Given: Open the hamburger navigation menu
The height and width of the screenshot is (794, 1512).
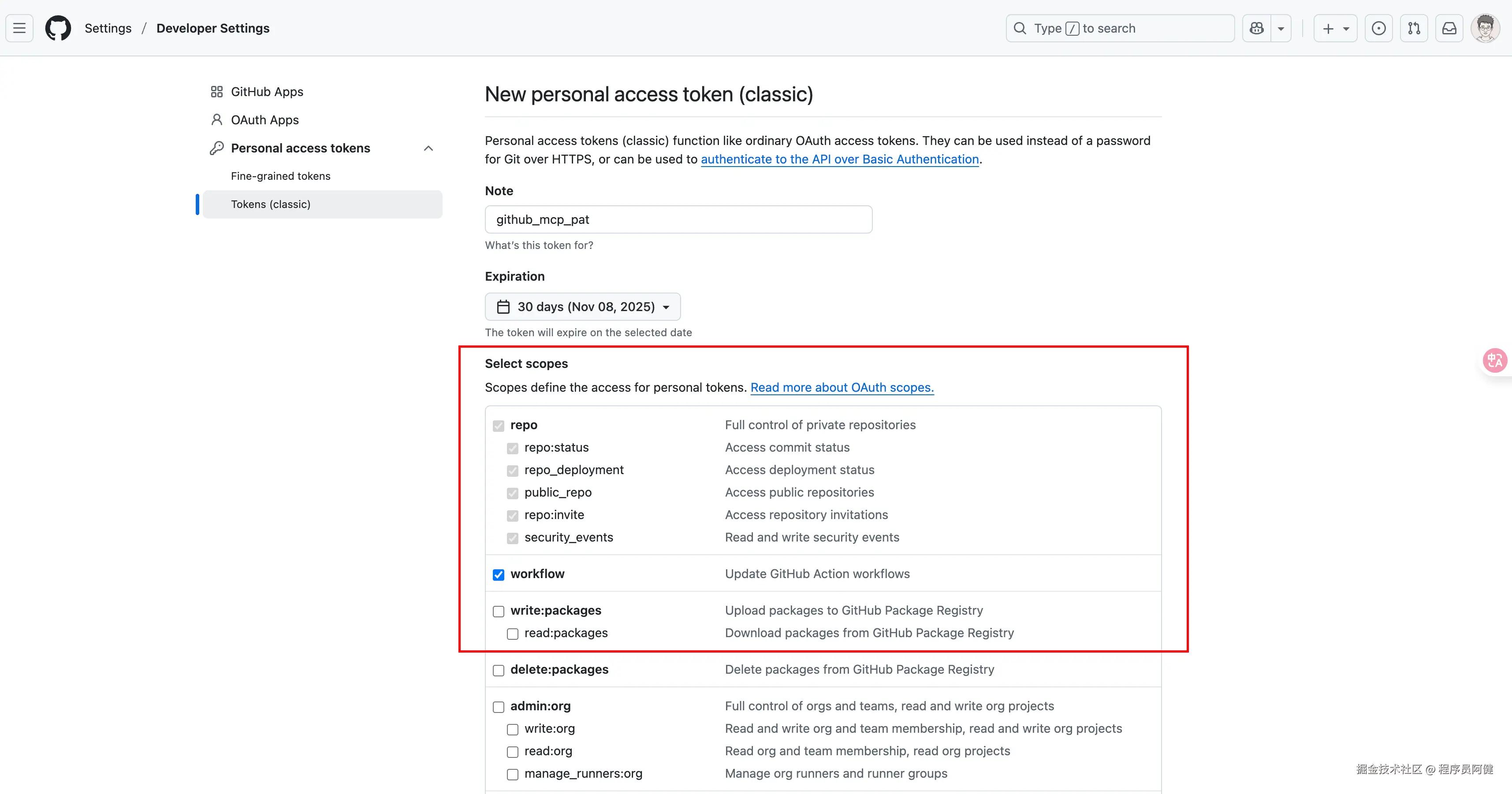Looking at the screenshot, I should 19,28.
